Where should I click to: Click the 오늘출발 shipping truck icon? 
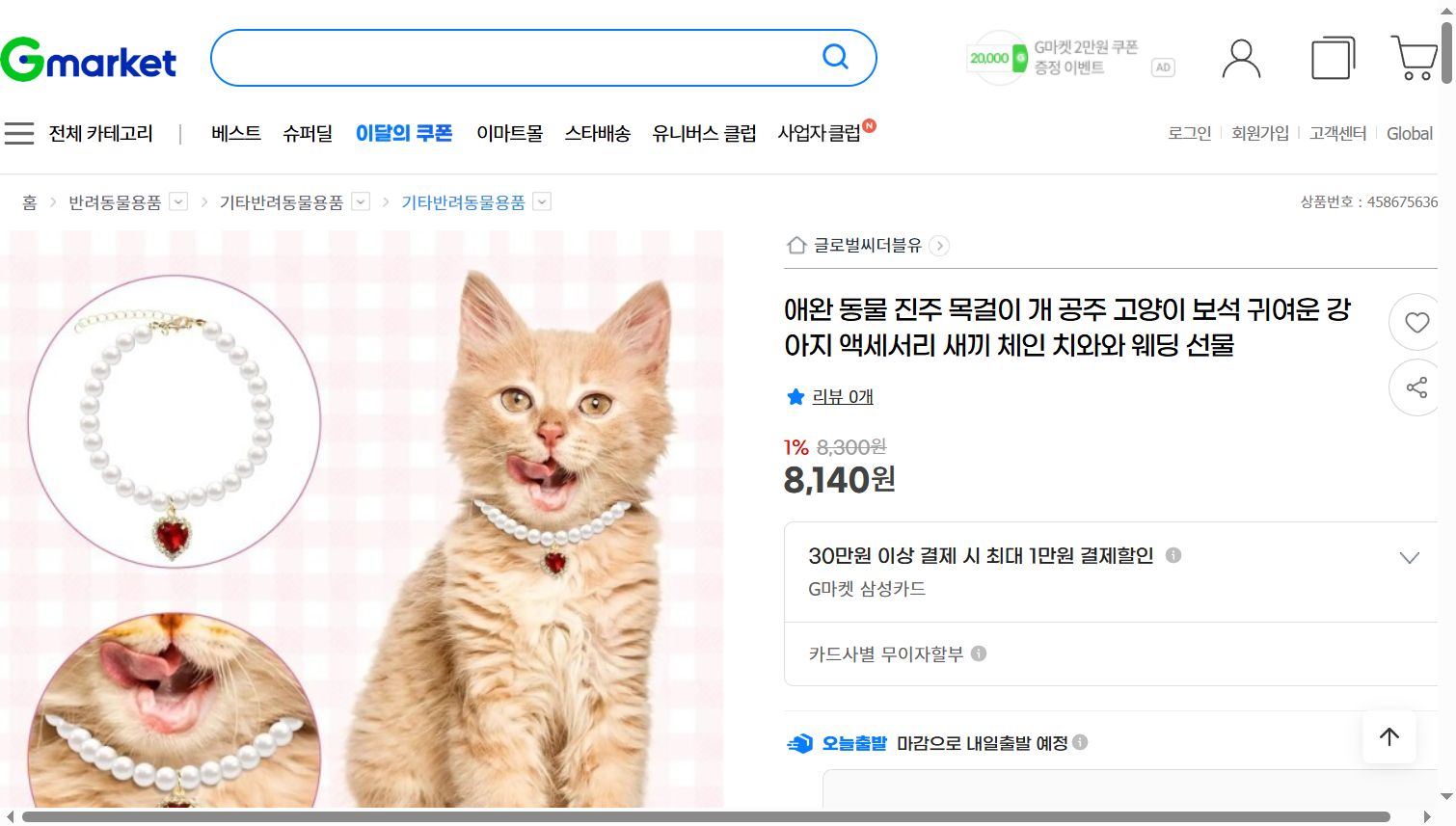(x=798, y=743)
